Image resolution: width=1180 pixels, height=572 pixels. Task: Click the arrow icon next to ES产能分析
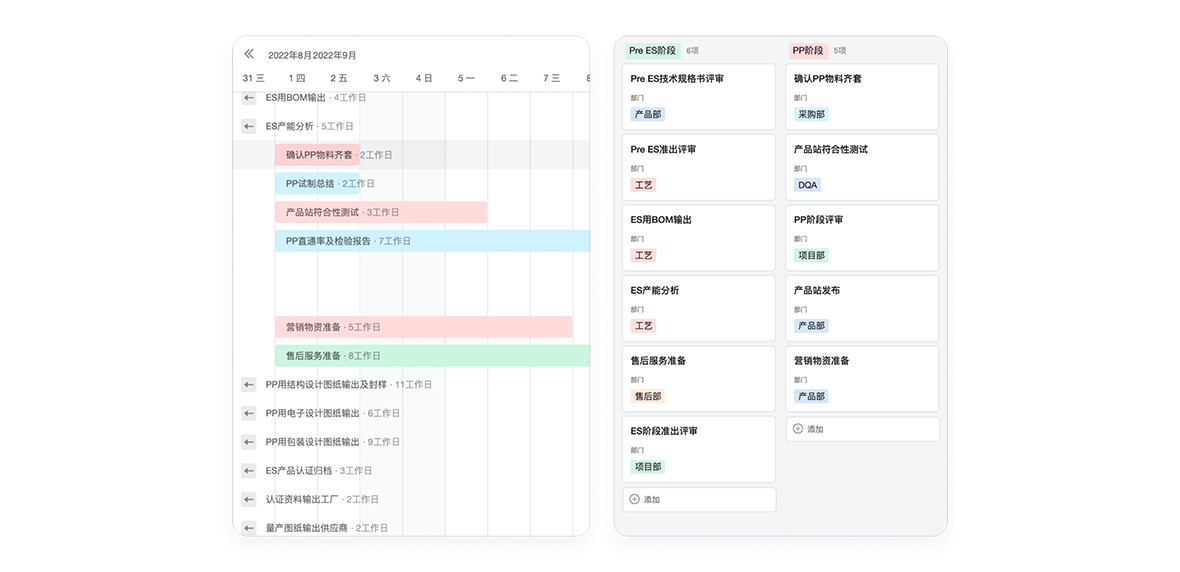(249, 126)
